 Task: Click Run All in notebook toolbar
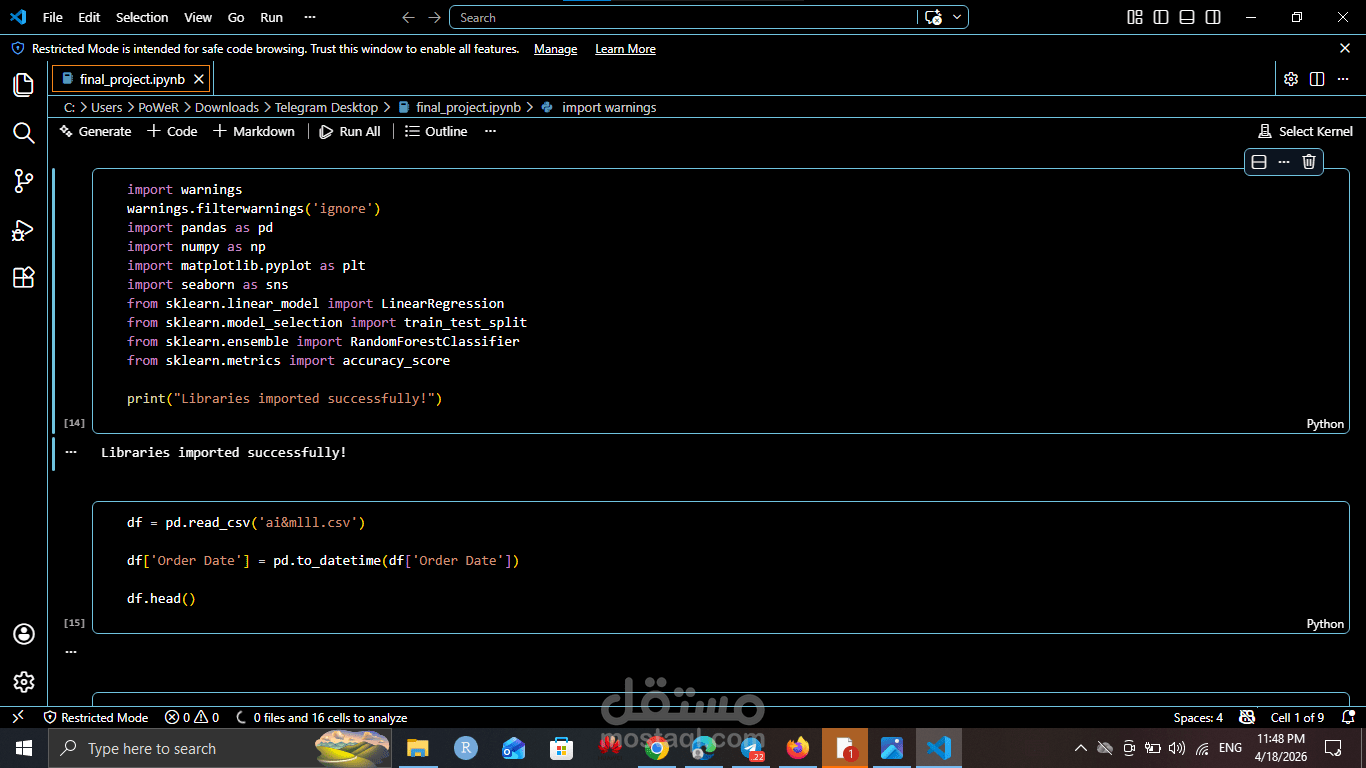pos(350,131)
